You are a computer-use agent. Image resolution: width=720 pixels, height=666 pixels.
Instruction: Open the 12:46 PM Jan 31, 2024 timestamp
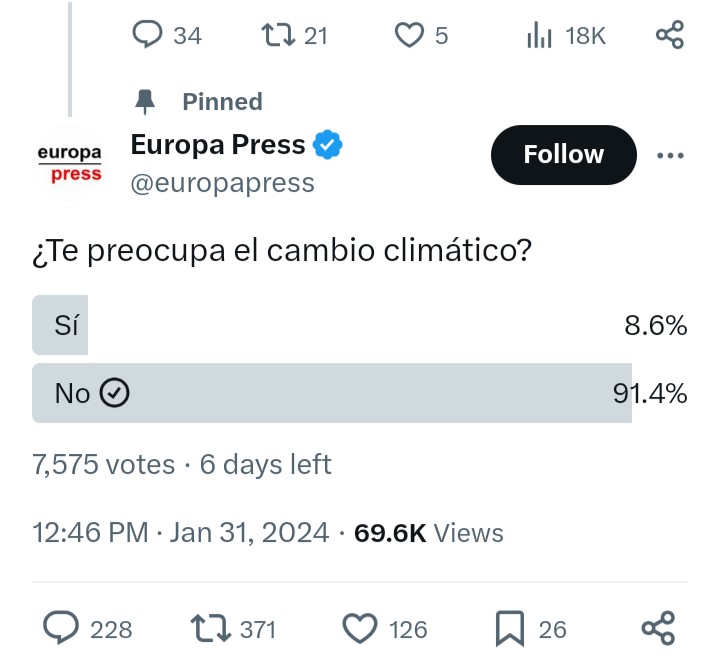coord(180,533)
